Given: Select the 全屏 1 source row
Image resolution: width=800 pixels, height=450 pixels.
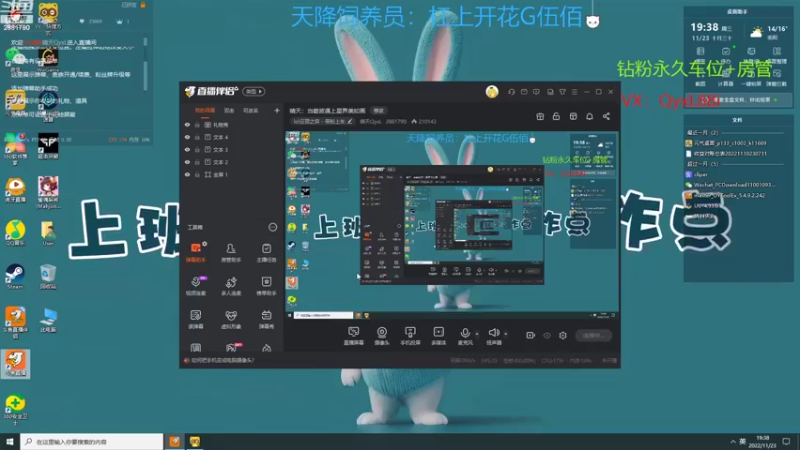Looking at the screenshot, I should tap(232, 174).
